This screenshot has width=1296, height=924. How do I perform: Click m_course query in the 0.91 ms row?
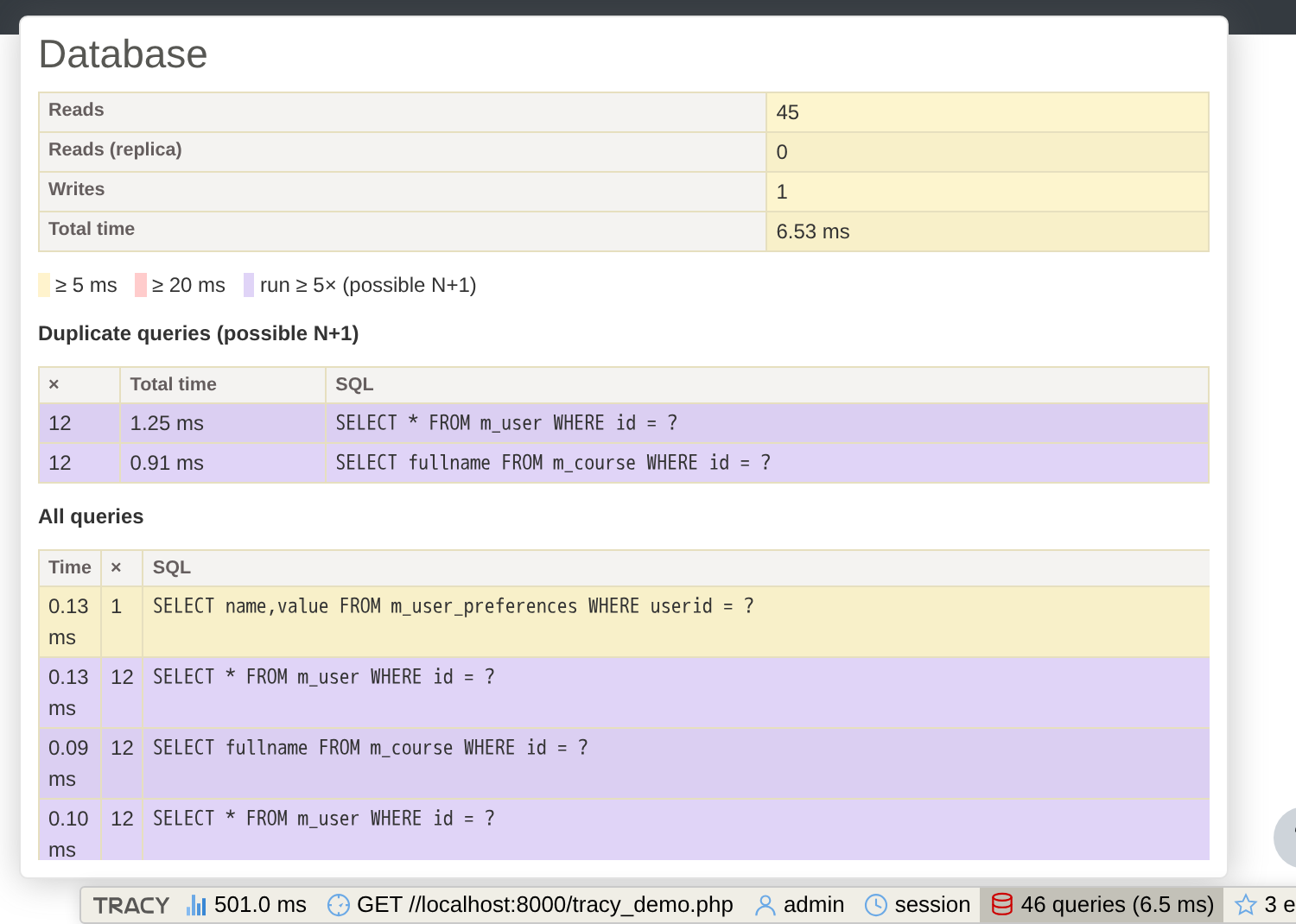[x=553, y=463]
